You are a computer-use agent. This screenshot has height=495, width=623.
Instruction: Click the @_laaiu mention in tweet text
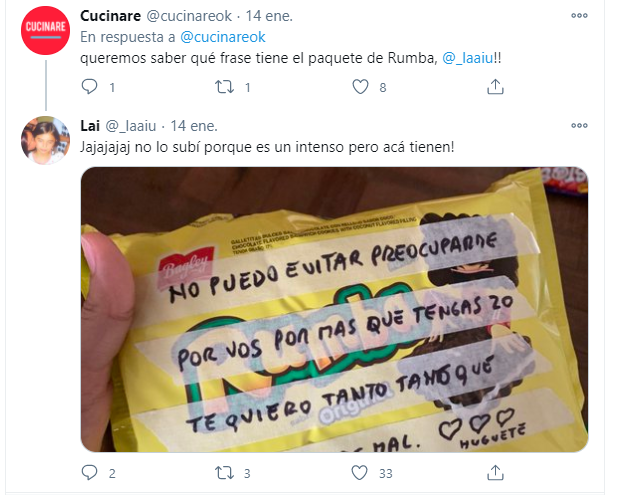pyautogui.click(x=468, y=58)
